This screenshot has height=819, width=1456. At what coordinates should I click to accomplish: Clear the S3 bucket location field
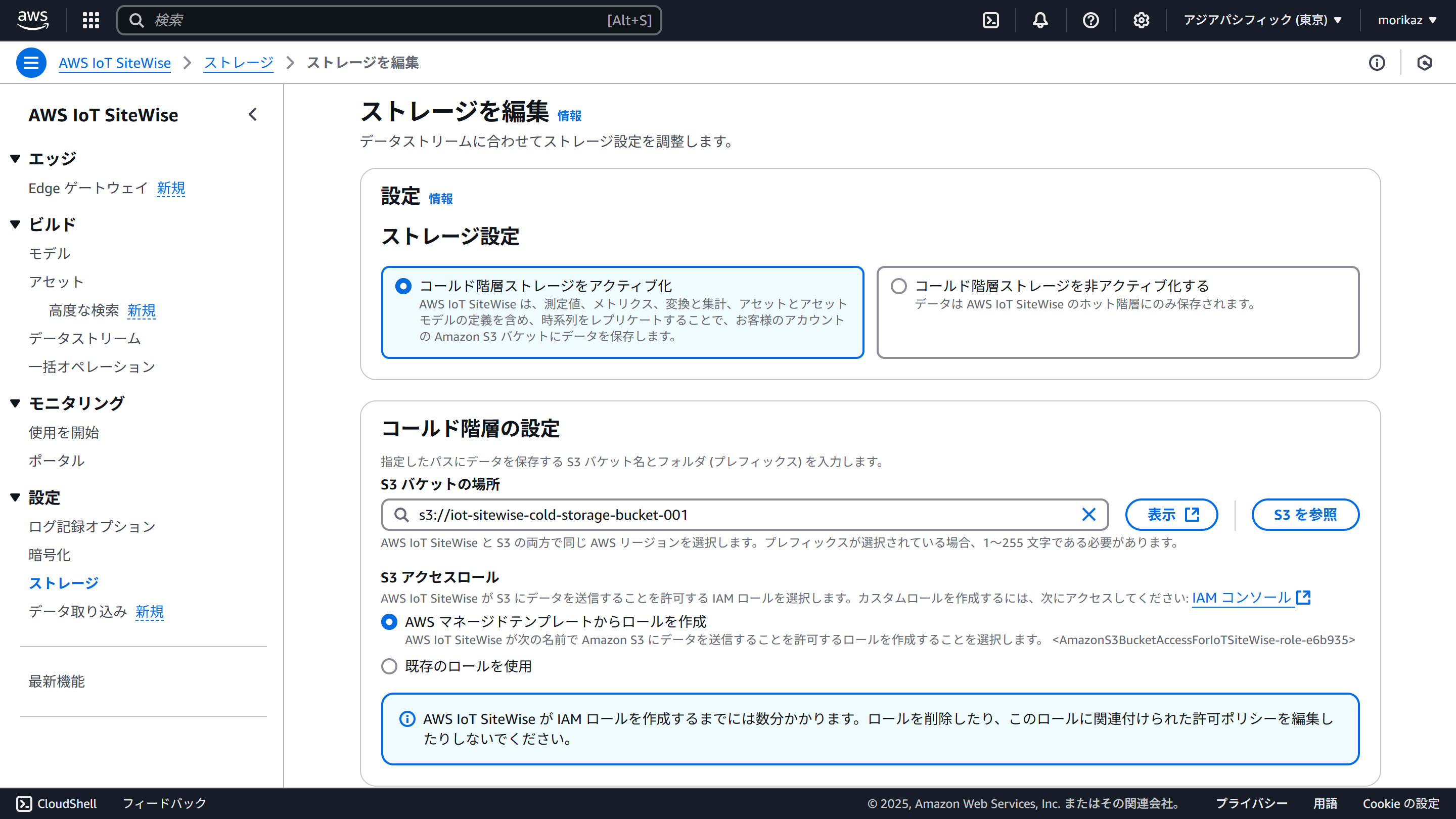click(1088, 514)
